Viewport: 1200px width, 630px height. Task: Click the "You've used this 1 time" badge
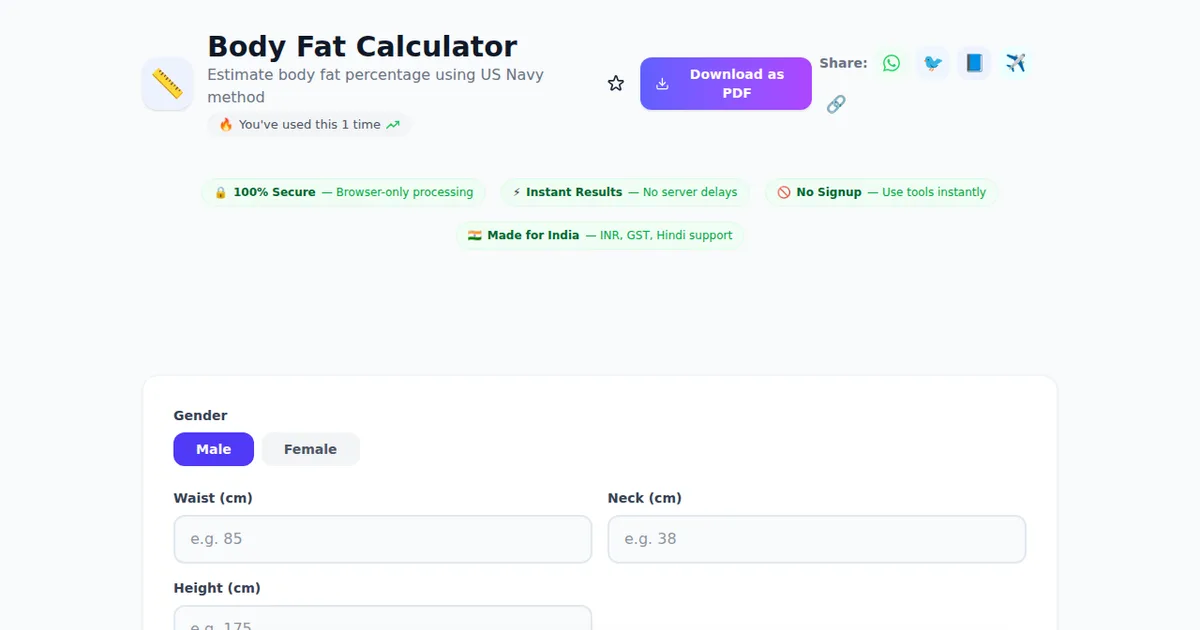[x=309, y=125]
